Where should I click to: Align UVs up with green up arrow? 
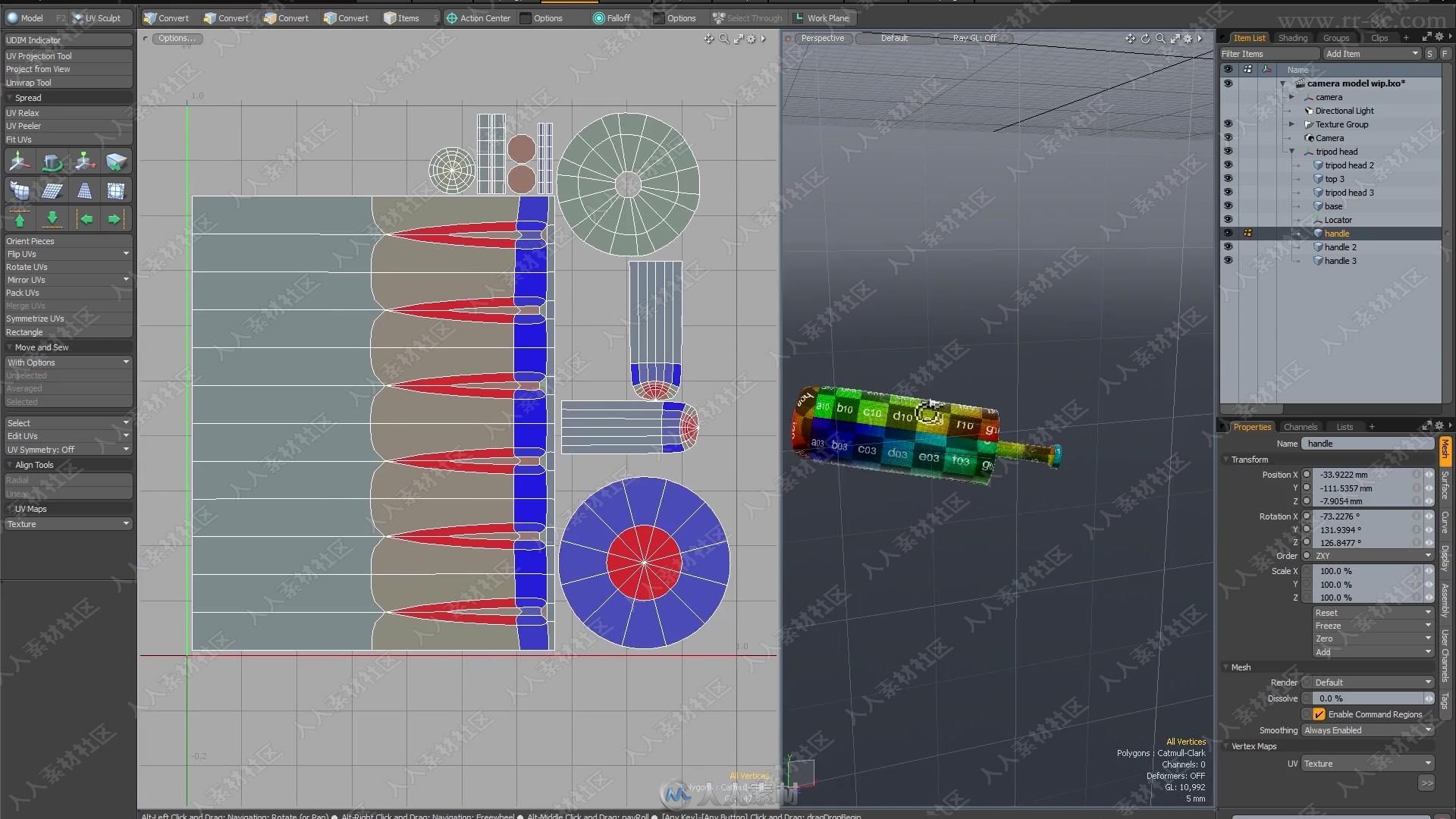click(20, 219)
